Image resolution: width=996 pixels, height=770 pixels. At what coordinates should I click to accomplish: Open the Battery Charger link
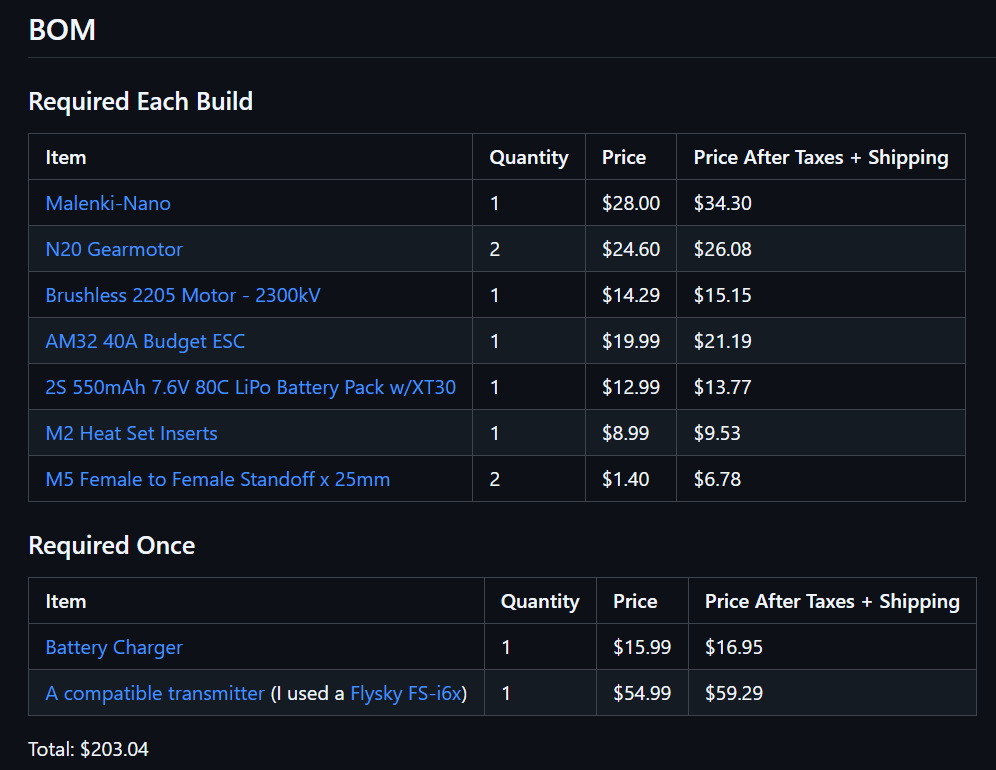(x=114, y=647)
